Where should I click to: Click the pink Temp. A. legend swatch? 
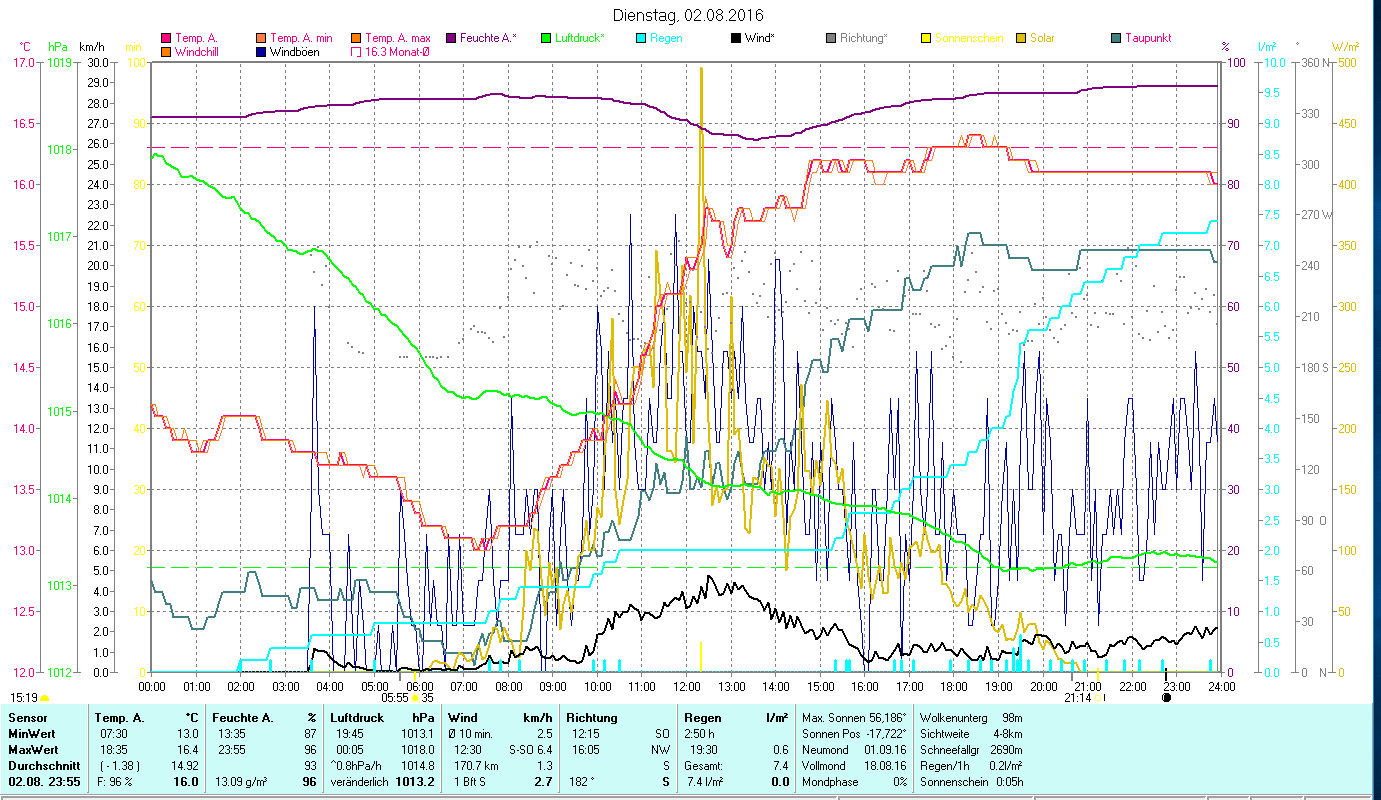click(167, 38)
